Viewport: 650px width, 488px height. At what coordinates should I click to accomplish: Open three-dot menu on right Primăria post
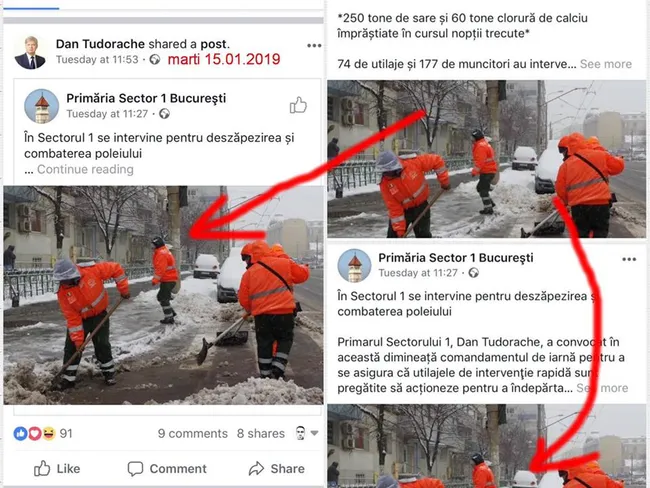coord(628,260)
